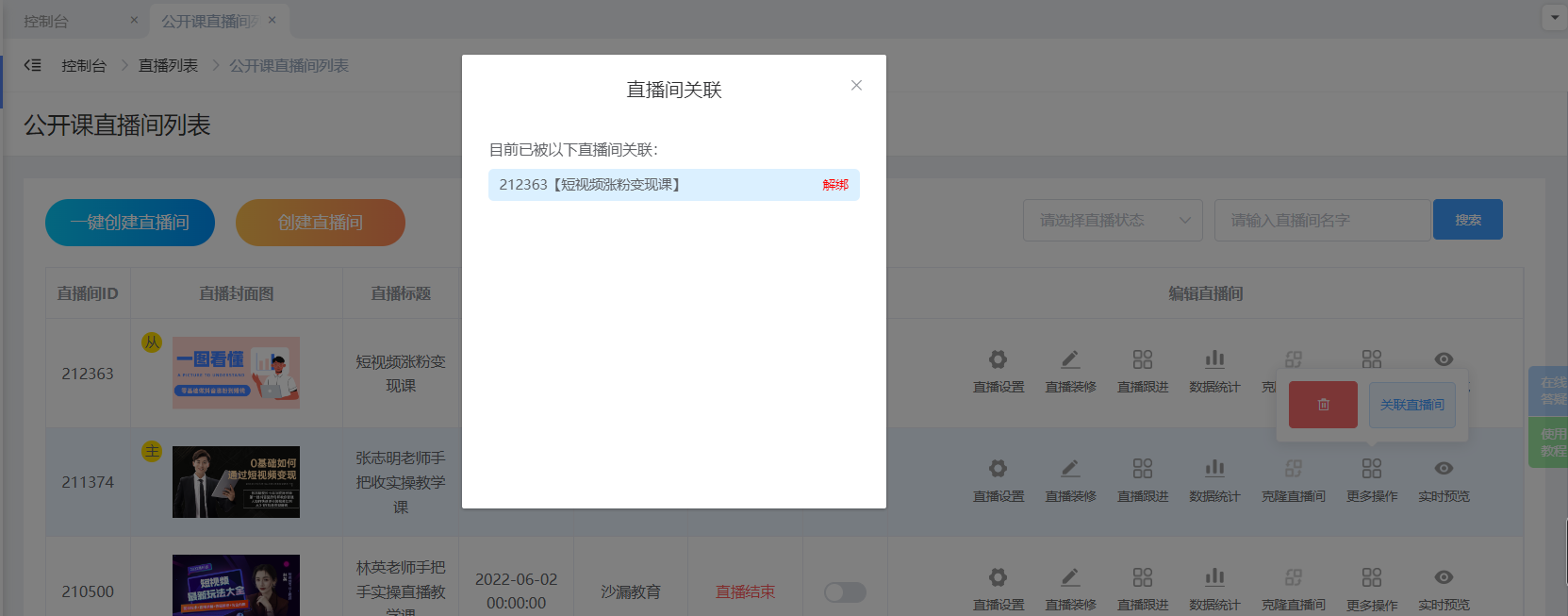Click 直播列表 in the breadcrumb

(x=168, y=65)
